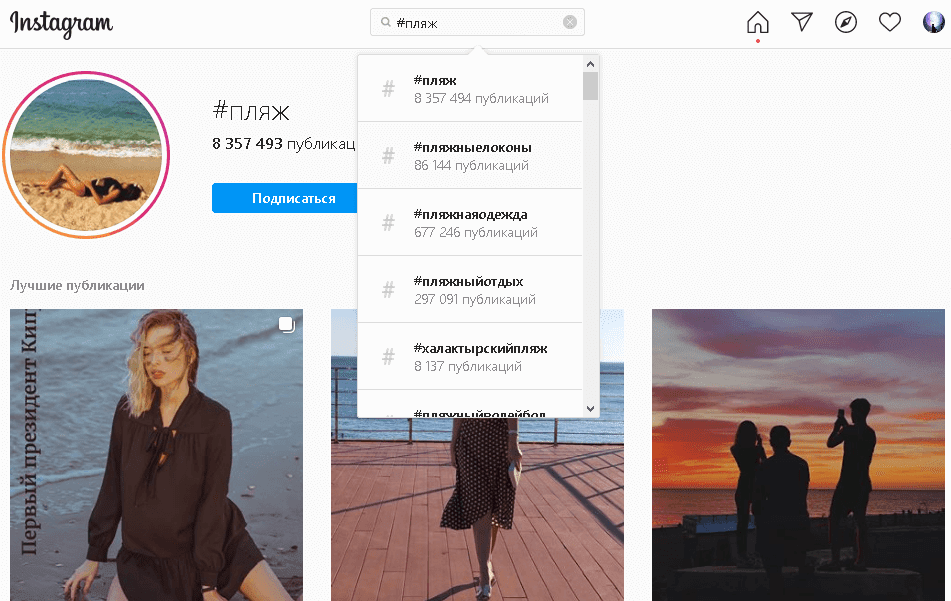
Task: Open the Explore compass icon
Action: (x=846, y=22)
